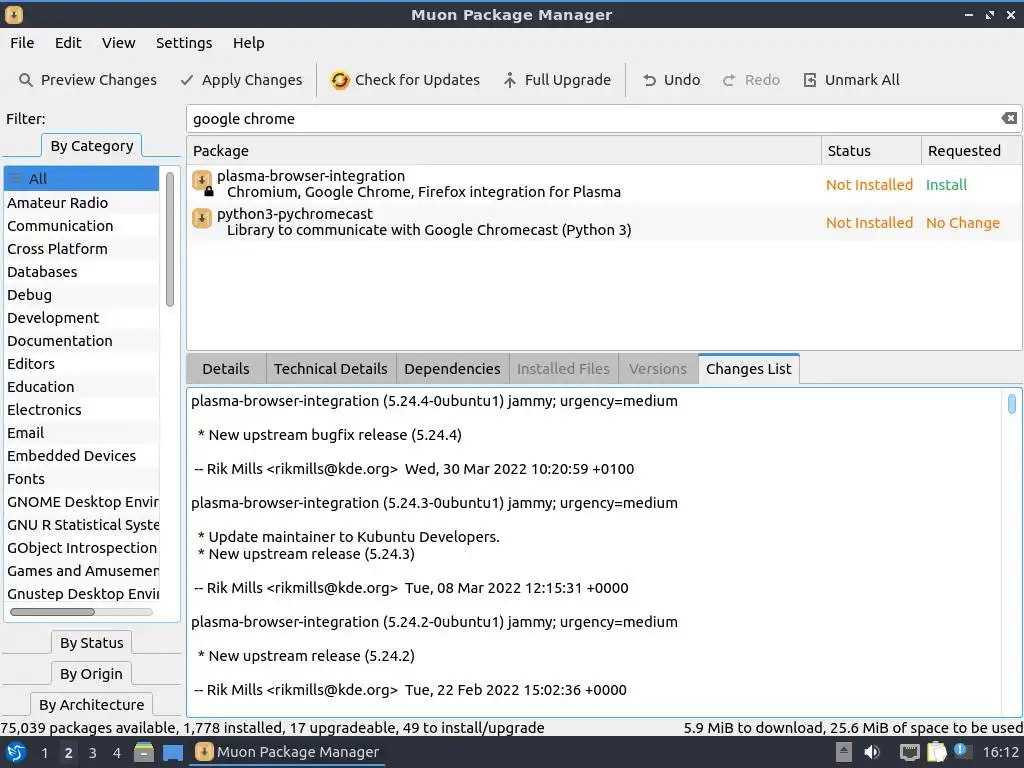This screenshot has height=768, width=1024.
Task: Clear the search field with the backspace icon
Action: pos(1009,118)
